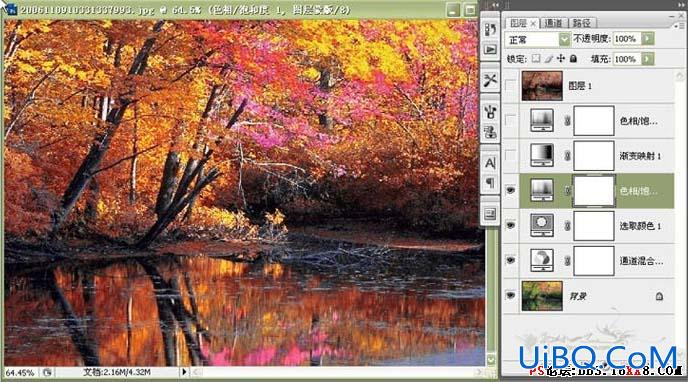Screen dimensions: 688x382
Task: Open the 不透明度 slider arrow
Action: tap(648, 39)
